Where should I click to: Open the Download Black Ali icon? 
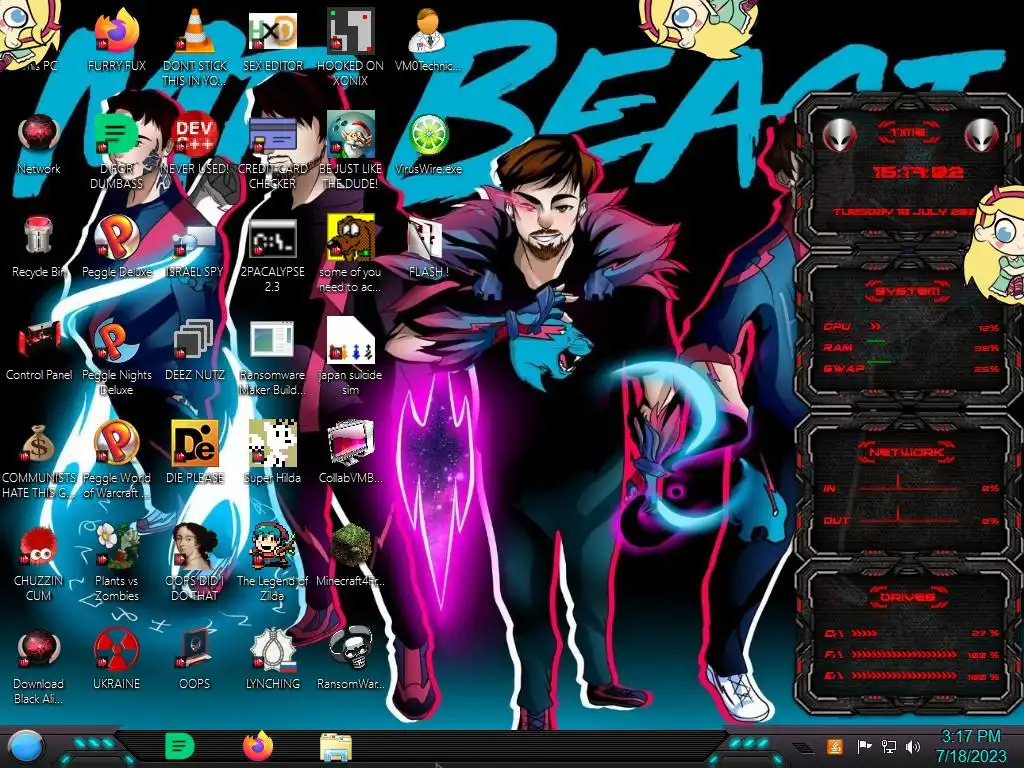pos(39,649)
